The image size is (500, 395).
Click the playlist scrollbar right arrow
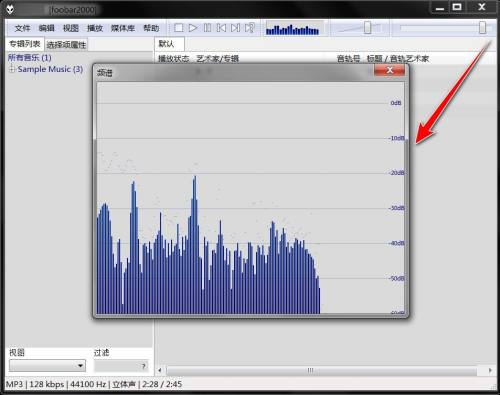[x=490, y=370]
